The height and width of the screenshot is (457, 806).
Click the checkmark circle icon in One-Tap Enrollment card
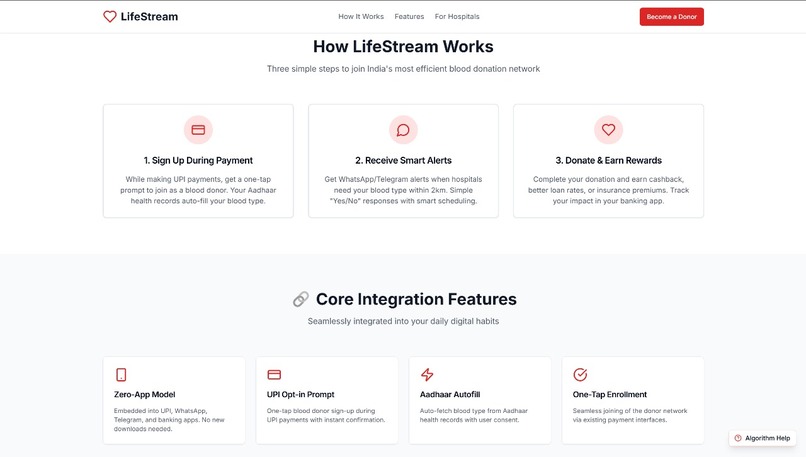(x=580, y=374)
